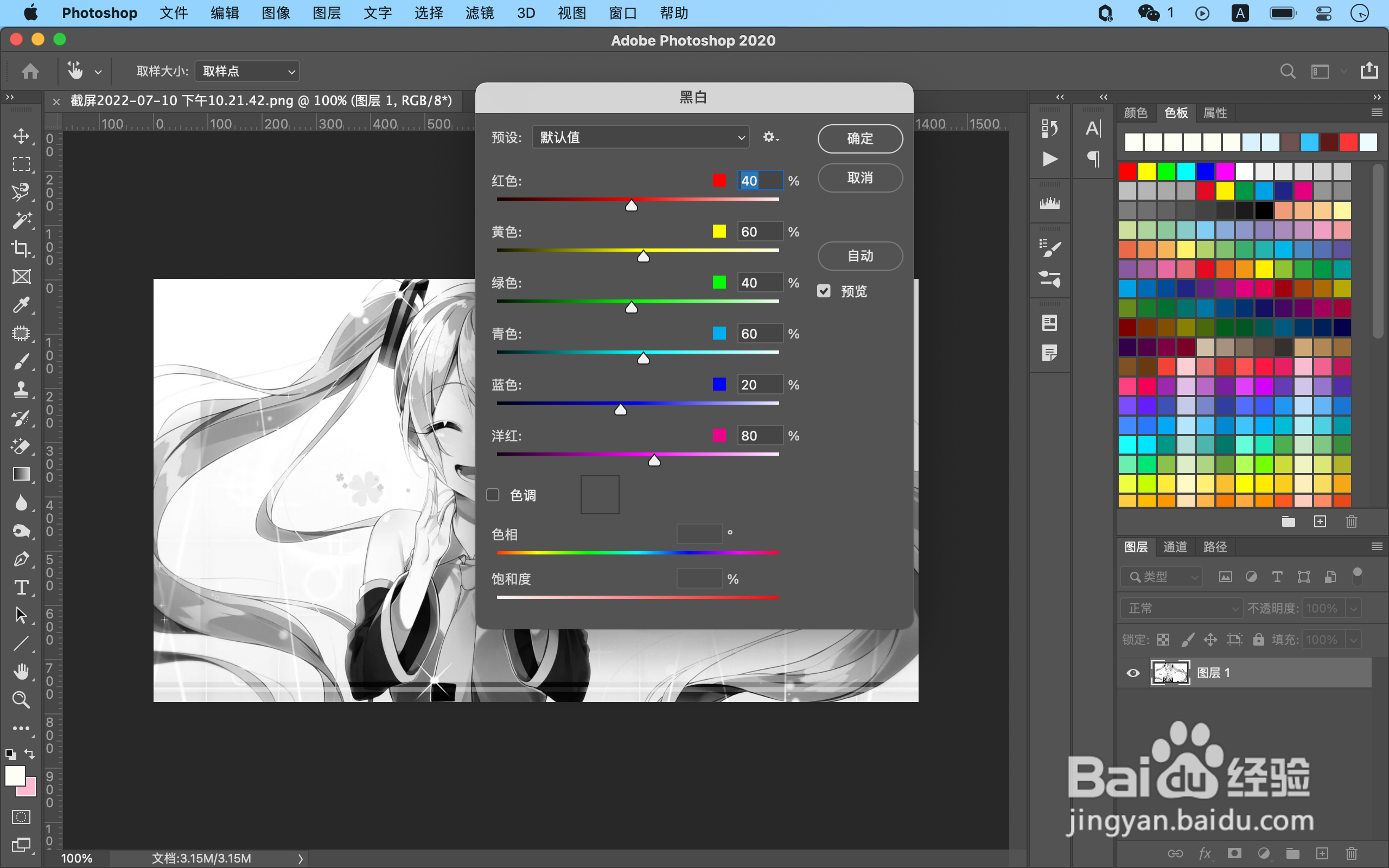Select the Clone Stamp tool
The height and width of the screenshot is (868, 1389).
tap(21, 390)
